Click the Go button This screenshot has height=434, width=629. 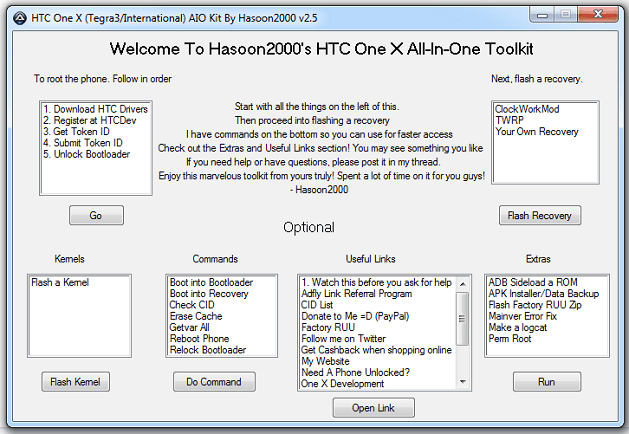[96, 215]
